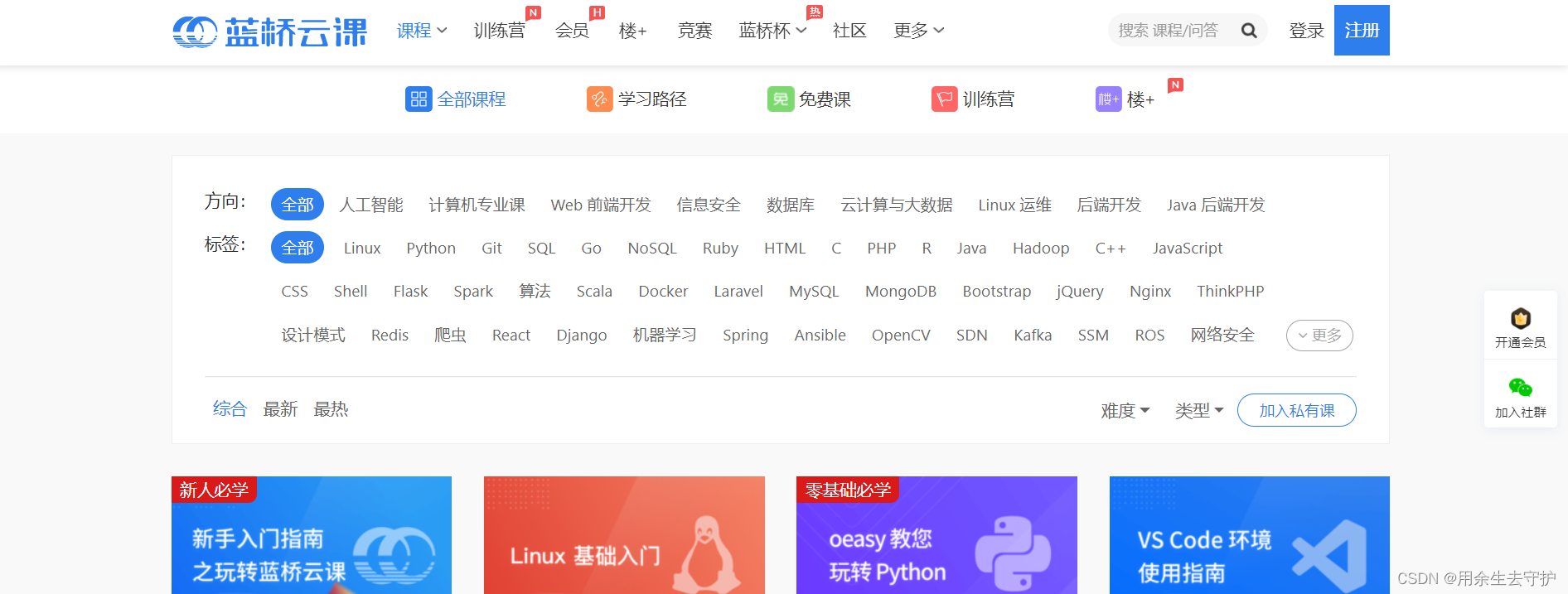
Task: Filter direction by 后端开发
Action: click(1109, 205)
